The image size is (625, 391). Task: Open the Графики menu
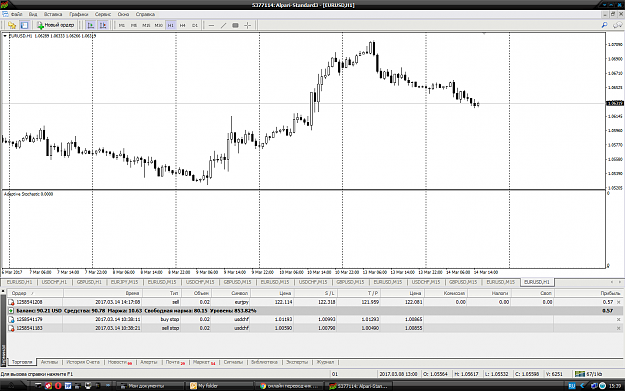coord(79,14)
